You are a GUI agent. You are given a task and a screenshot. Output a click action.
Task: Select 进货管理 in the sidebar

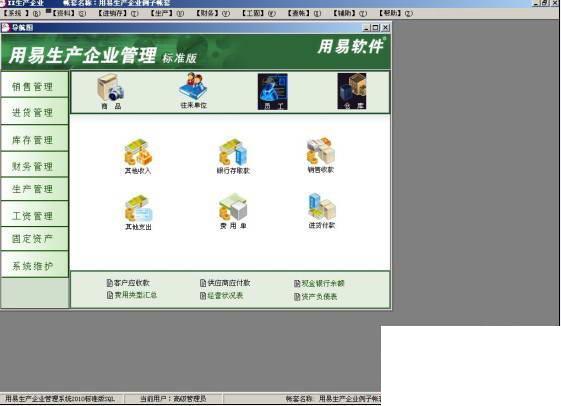[34, 111]
